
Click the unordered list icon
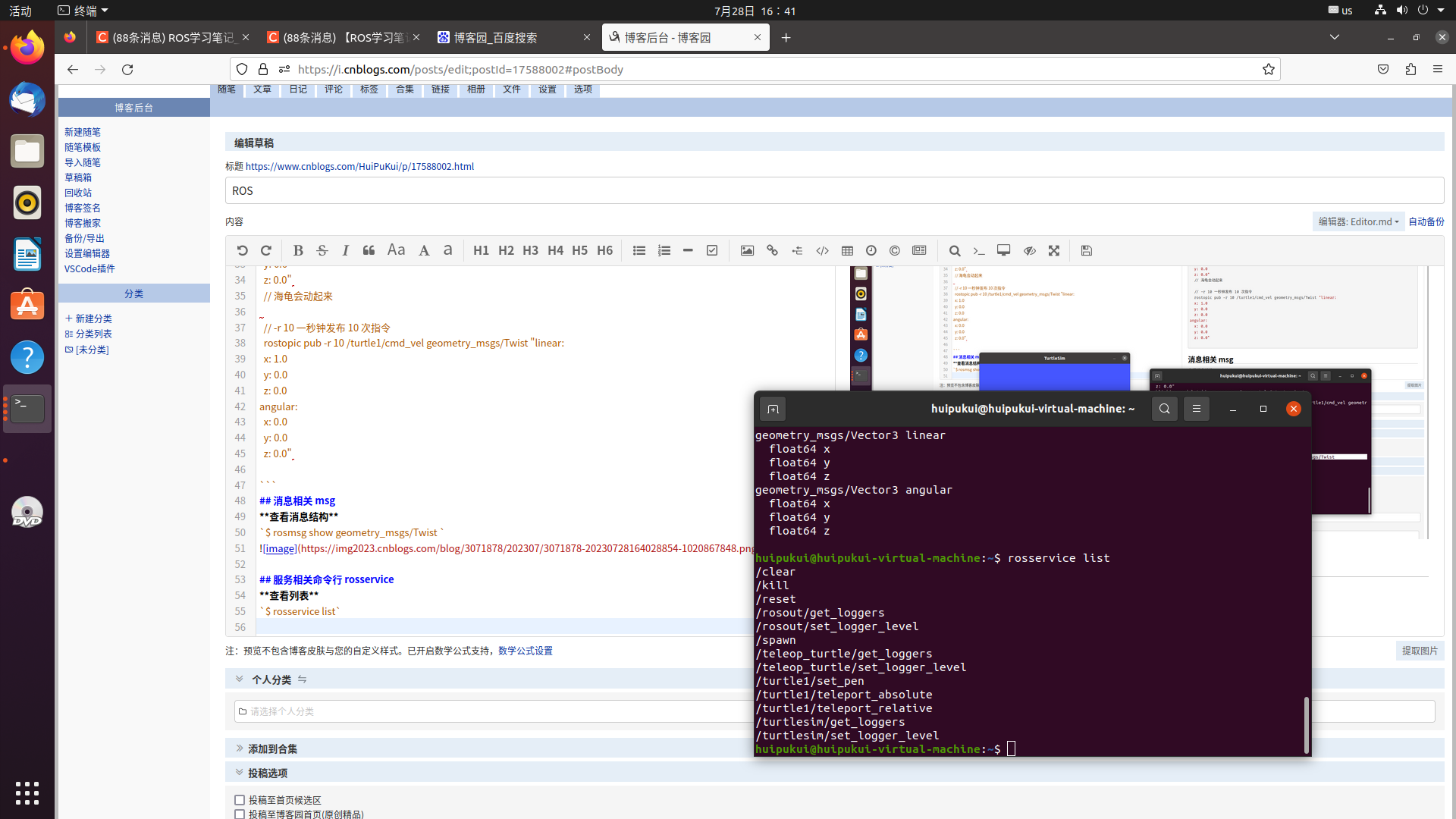click(639, 250)
